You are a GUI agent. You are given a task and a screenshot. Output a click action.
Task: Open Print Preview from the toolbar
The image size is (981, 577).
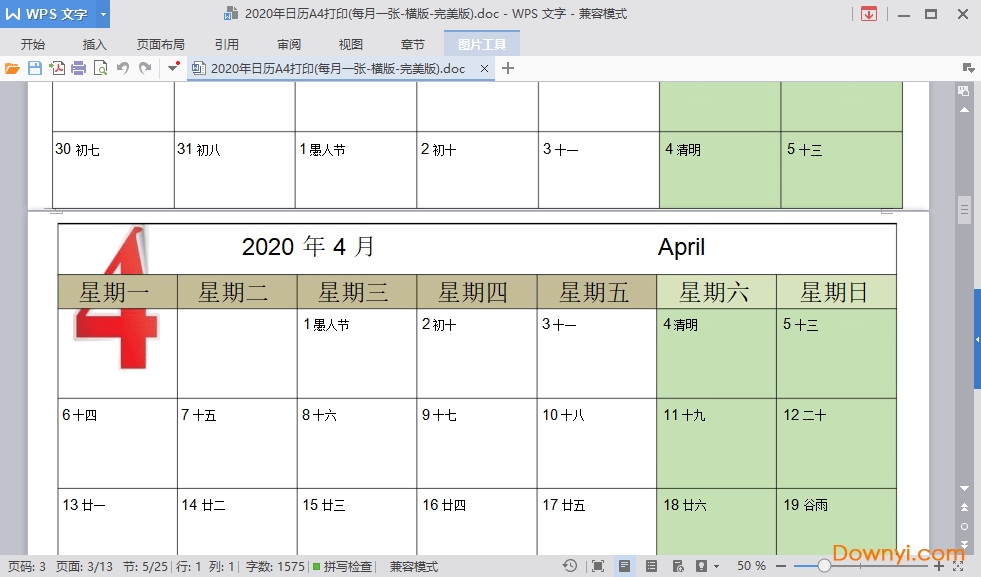click(x=101, y=67)
